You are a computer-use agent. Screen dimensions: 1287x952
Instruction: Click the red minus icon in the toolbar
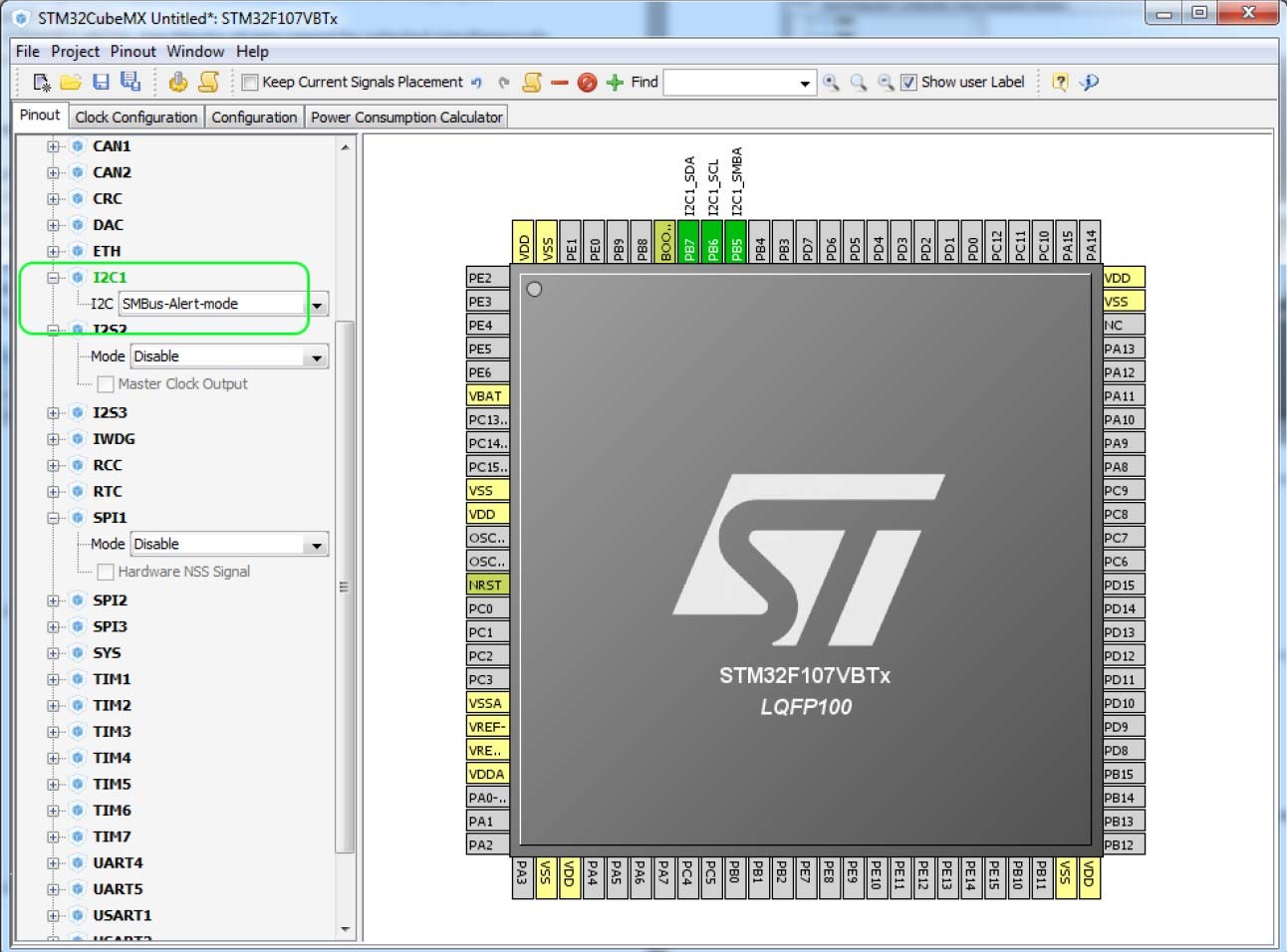(559, 83)
